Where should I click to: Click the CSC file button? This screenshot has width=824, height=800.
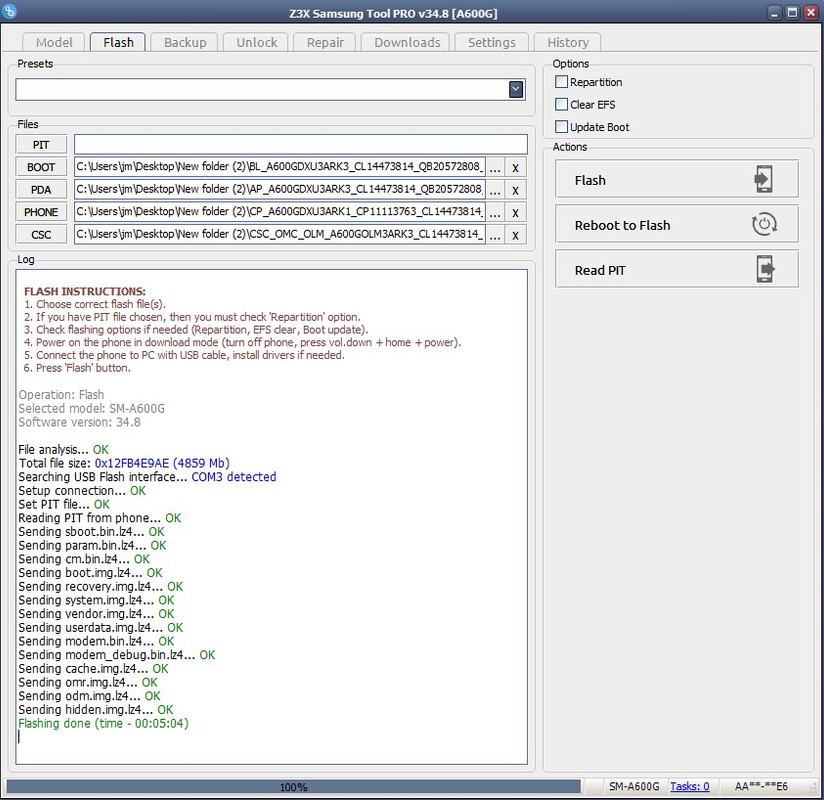[41, 235]
